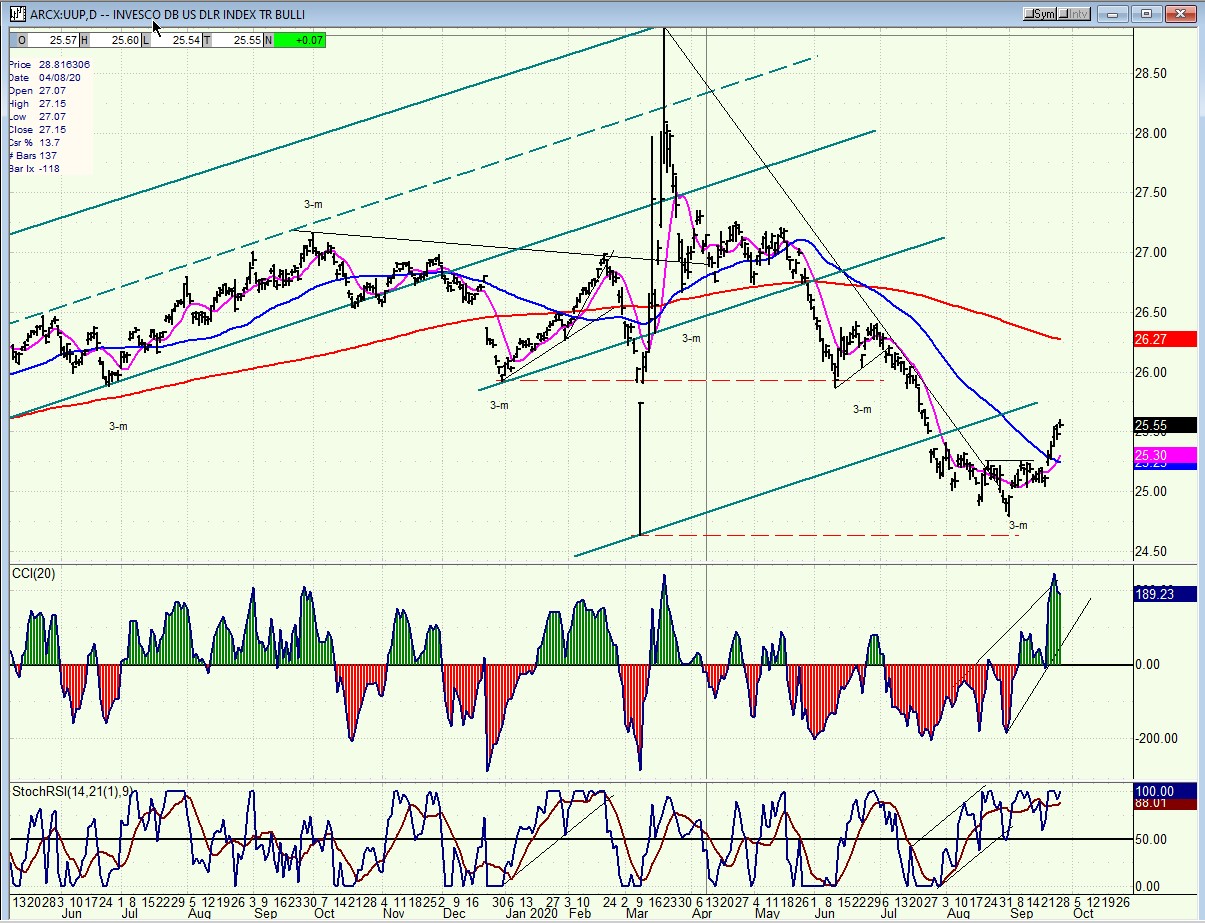This screenshot has width=1205, height=923.
Task: Select the black 25.55 last price tag
Action: [1165, 425]
